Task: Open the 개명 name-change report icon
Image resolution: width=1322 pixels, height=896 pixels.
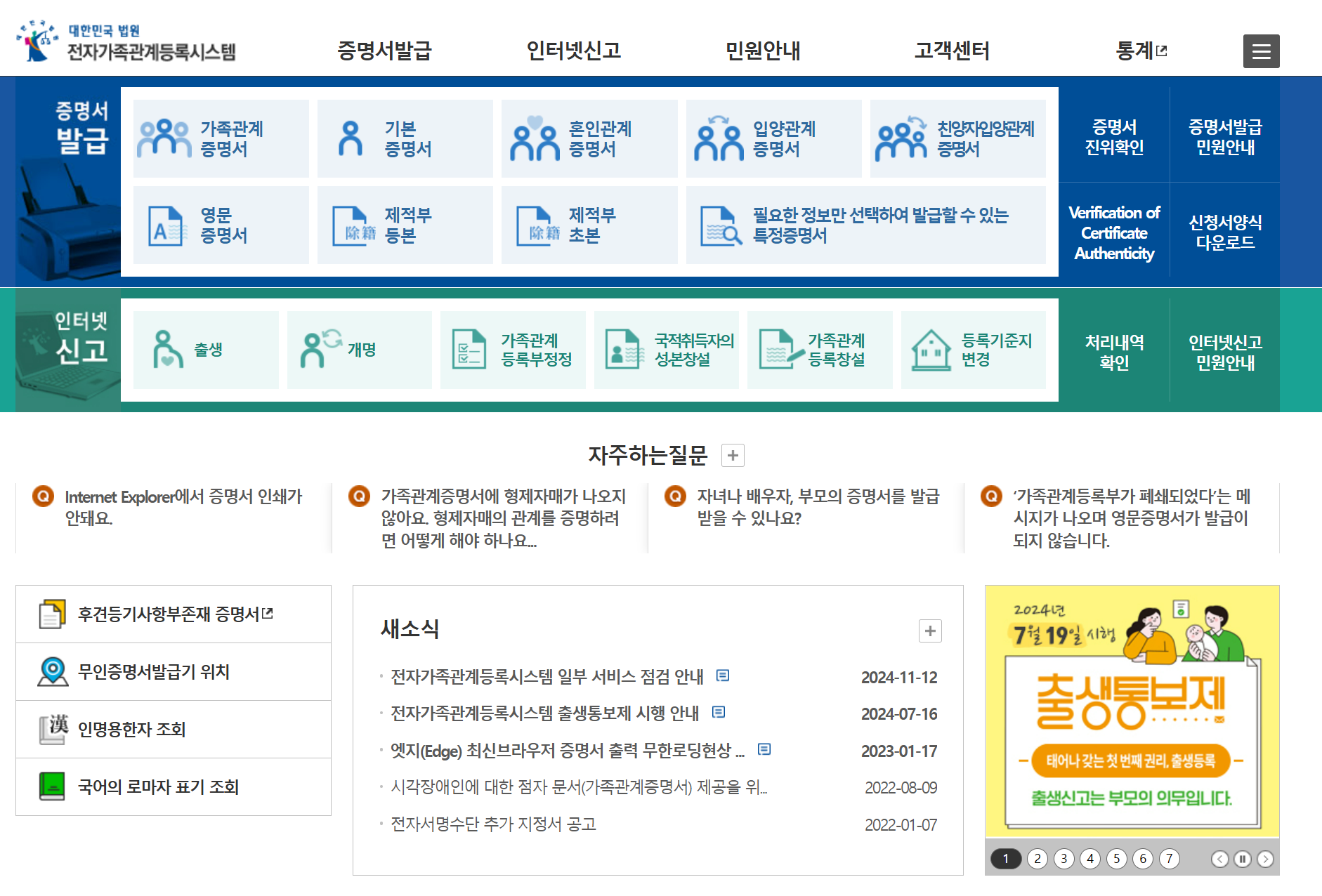Action: tap(358, 349)
